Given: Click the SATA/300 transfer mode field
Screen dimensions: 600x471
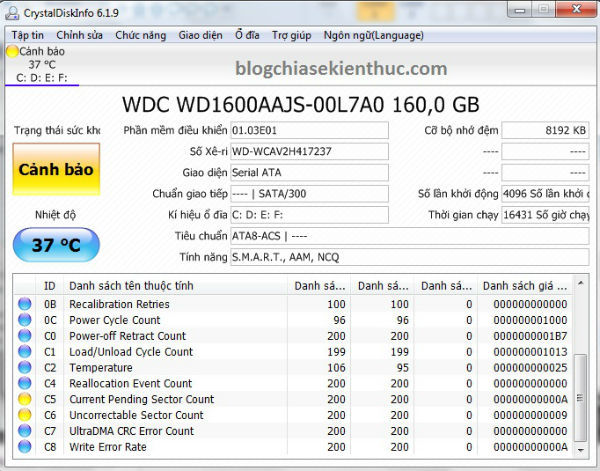Looking at the screenshot, I should click(309, 194).
